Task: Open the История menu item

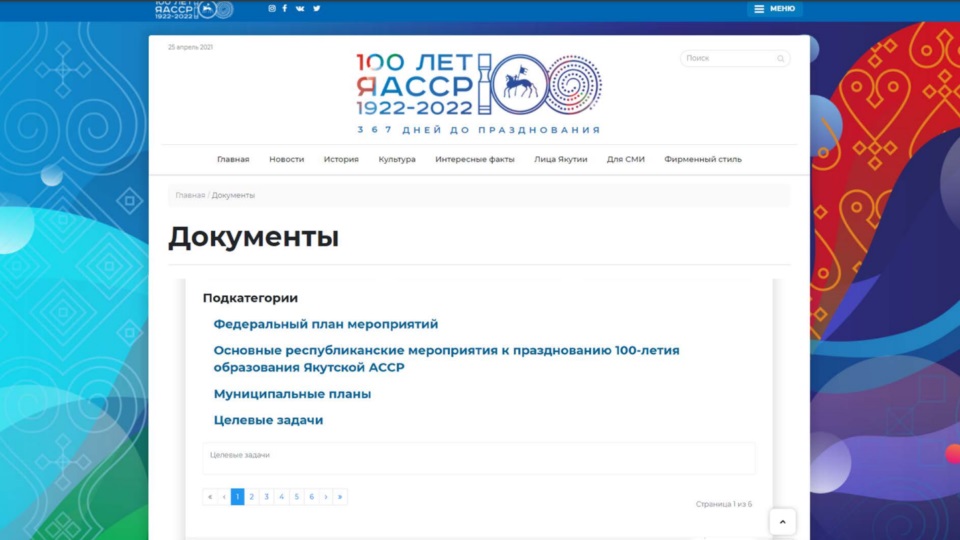Action: [x=341, y=159]
